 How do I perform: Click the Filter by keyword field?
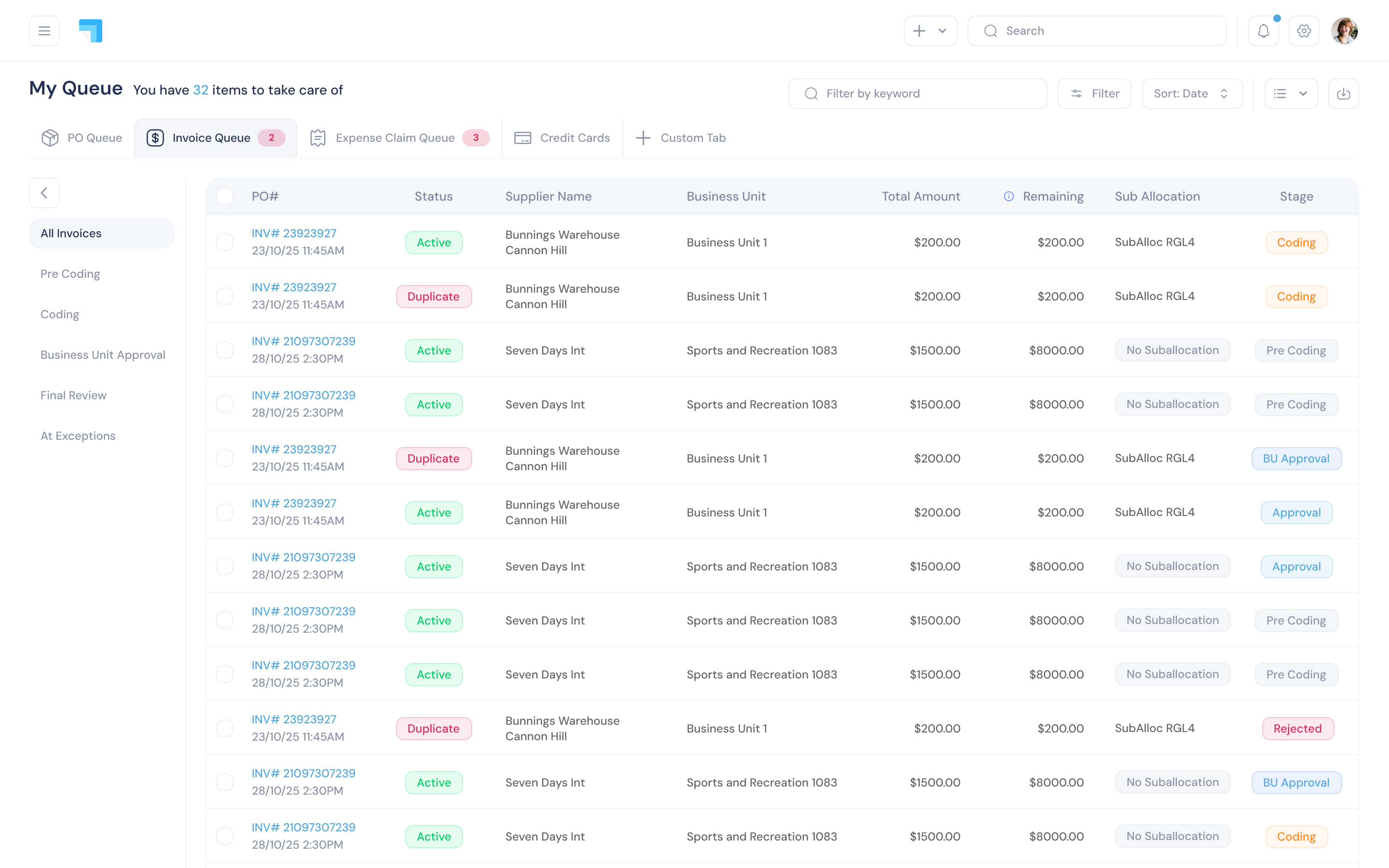[x=917, y=94]
